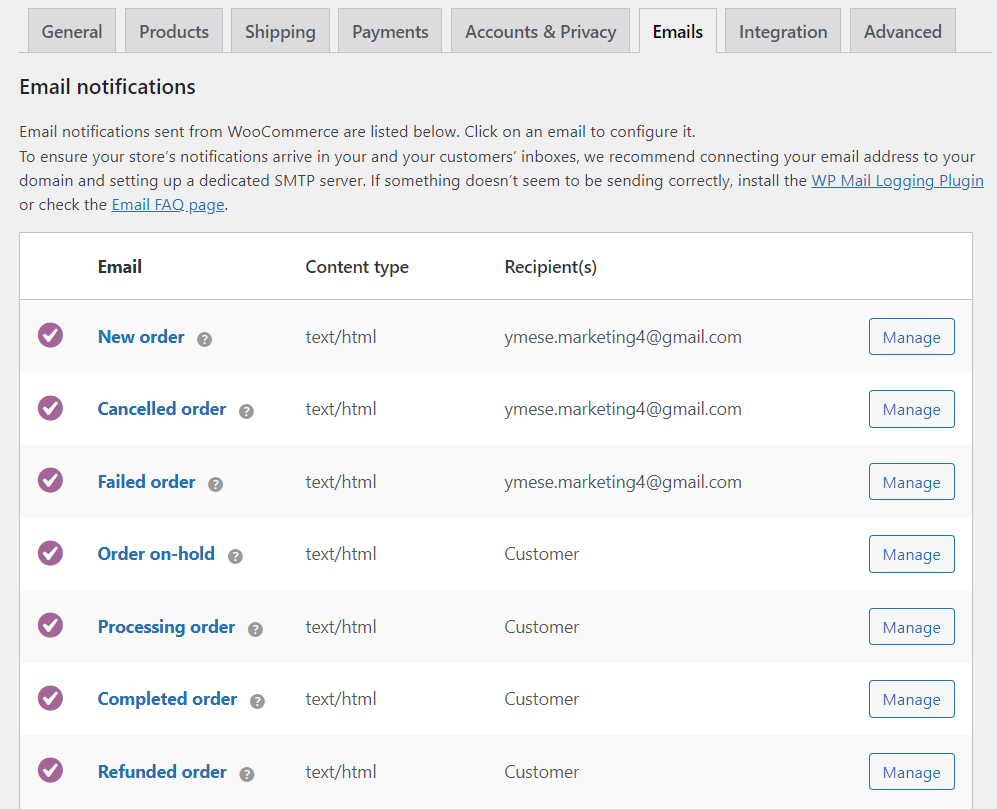Click the help icon next to Processing order
The image size is (997, 809).
coord(255,629)
